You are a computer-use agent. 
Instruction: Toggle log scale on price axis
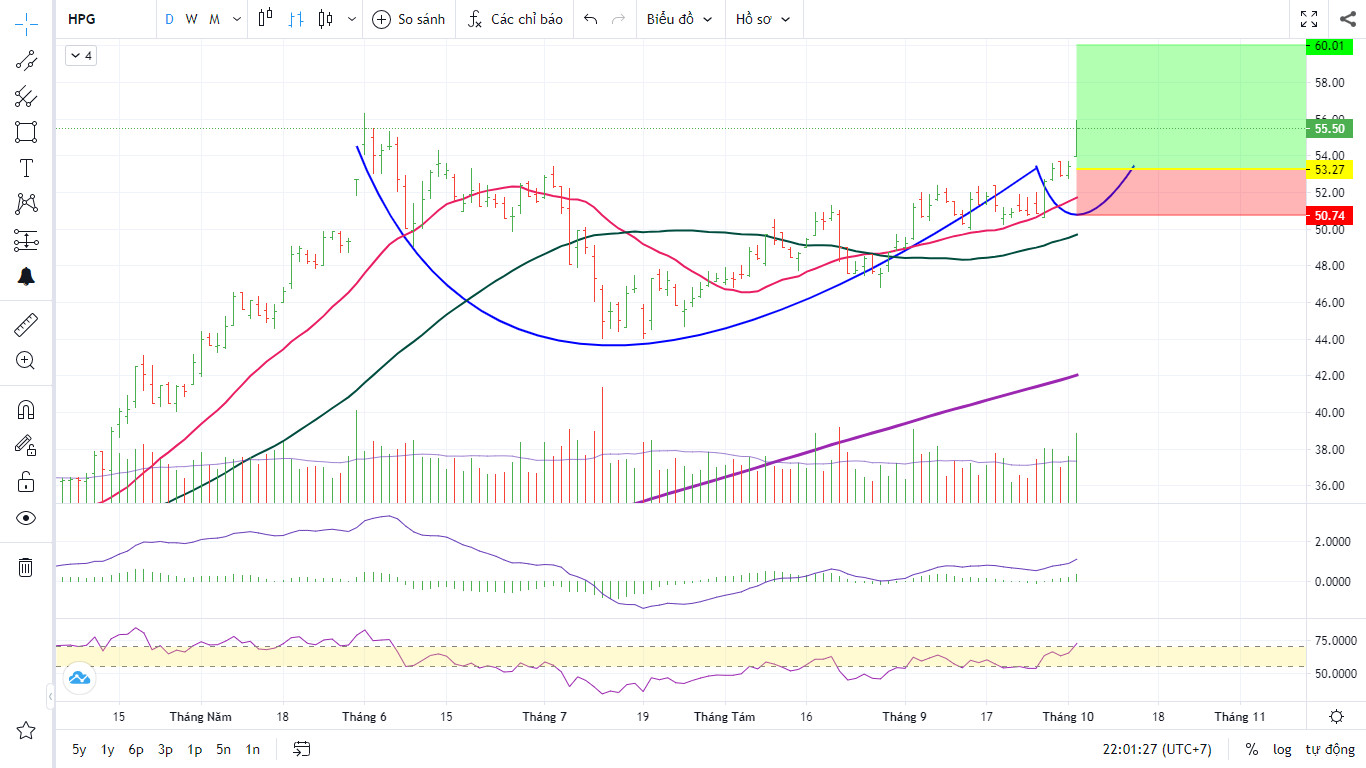pyautogui.click(x=1282, y=749)
